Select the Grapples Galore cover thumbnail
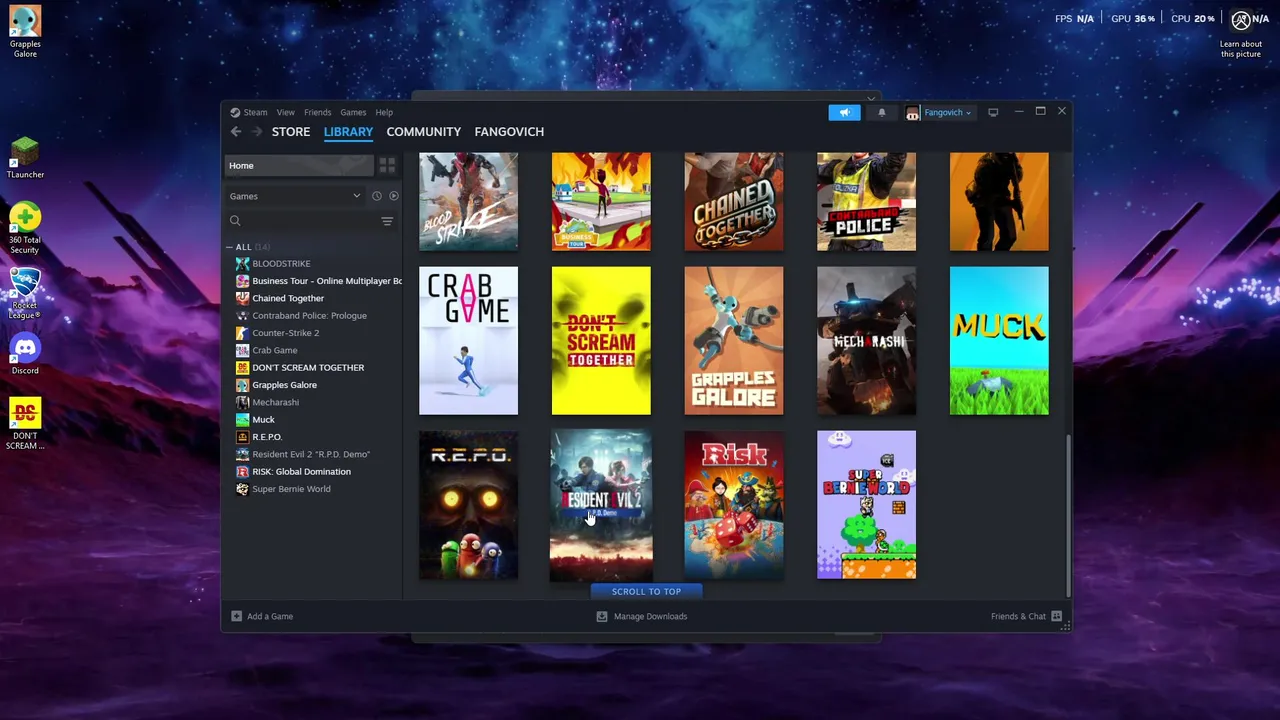 coord(734,340)
